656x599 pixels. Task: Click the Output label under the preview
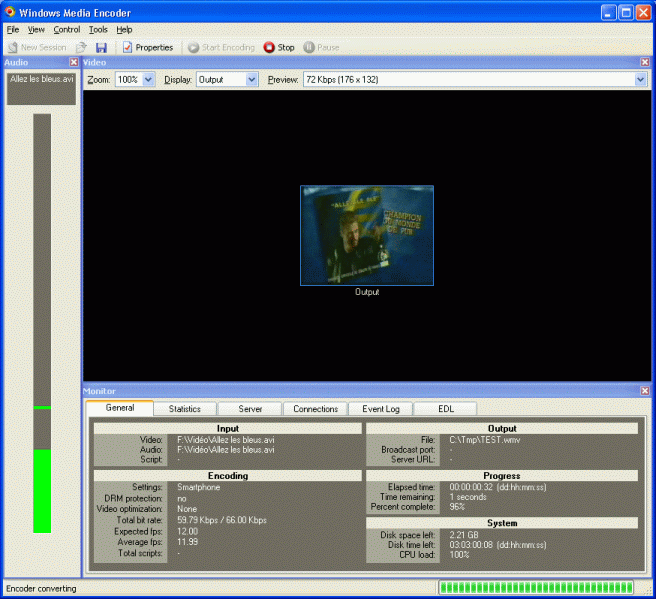point(367,292)
